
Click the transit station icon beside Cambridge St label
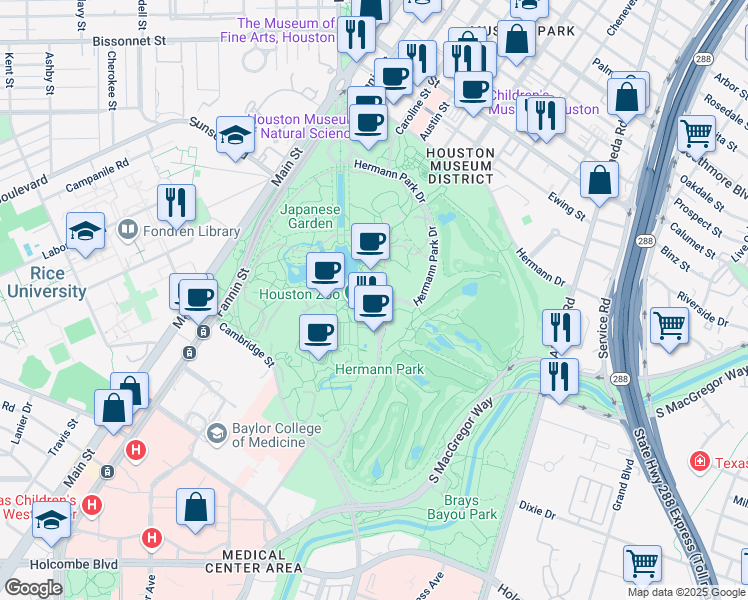coord(203,331)
